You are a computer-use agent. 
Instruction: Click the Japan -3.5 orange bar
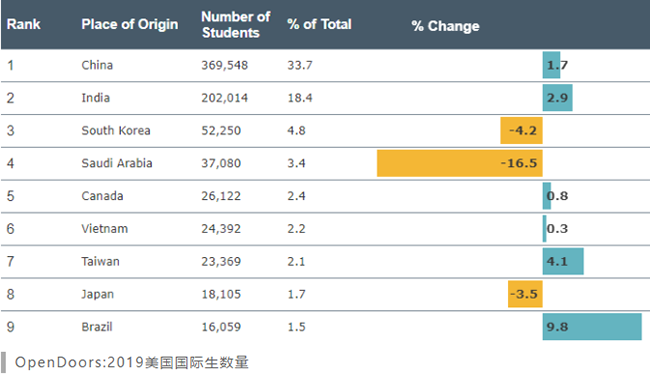point(525,294)
